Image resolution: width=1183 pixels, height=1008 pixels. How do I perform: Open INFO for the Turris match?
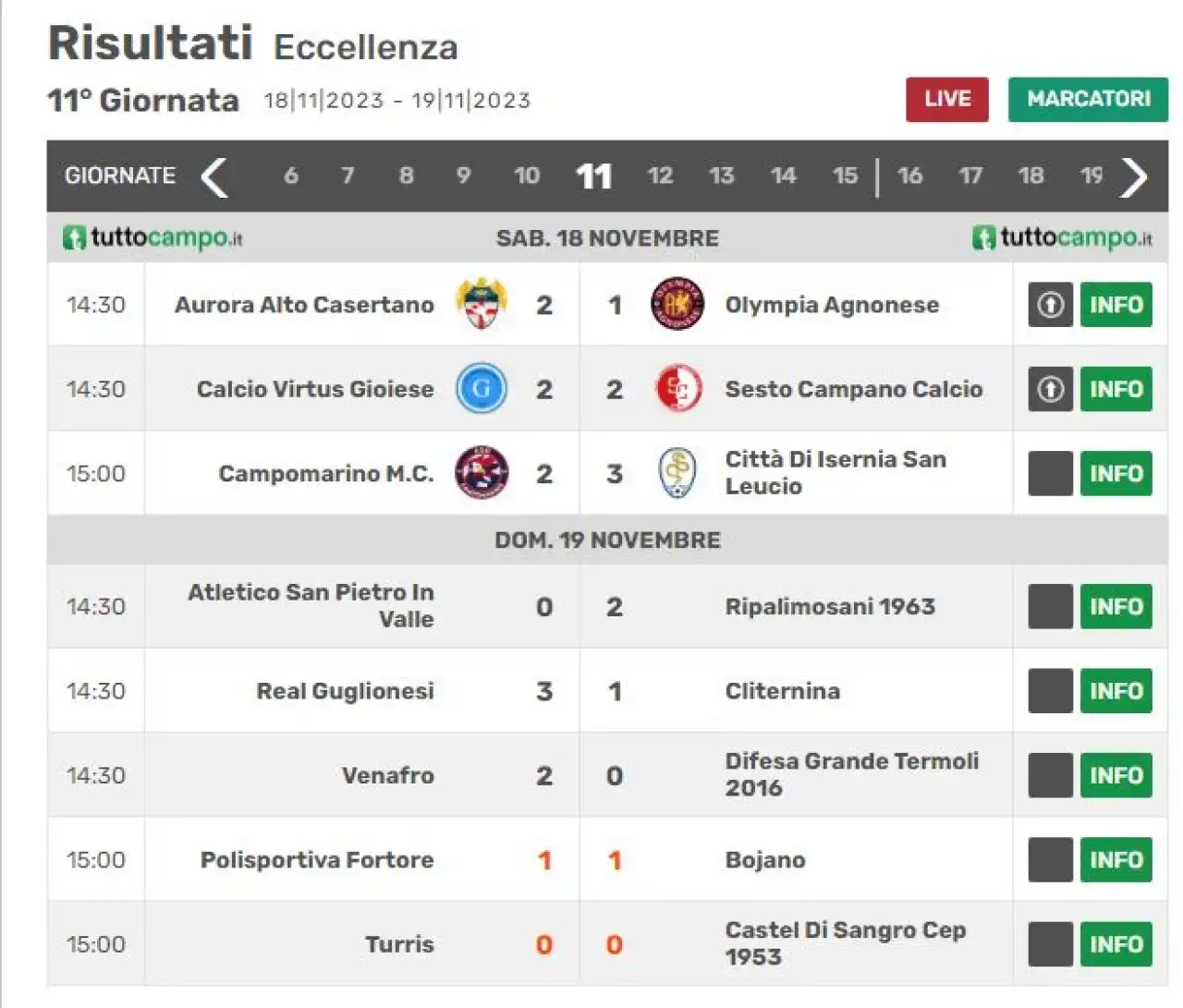coord(1116,944)
